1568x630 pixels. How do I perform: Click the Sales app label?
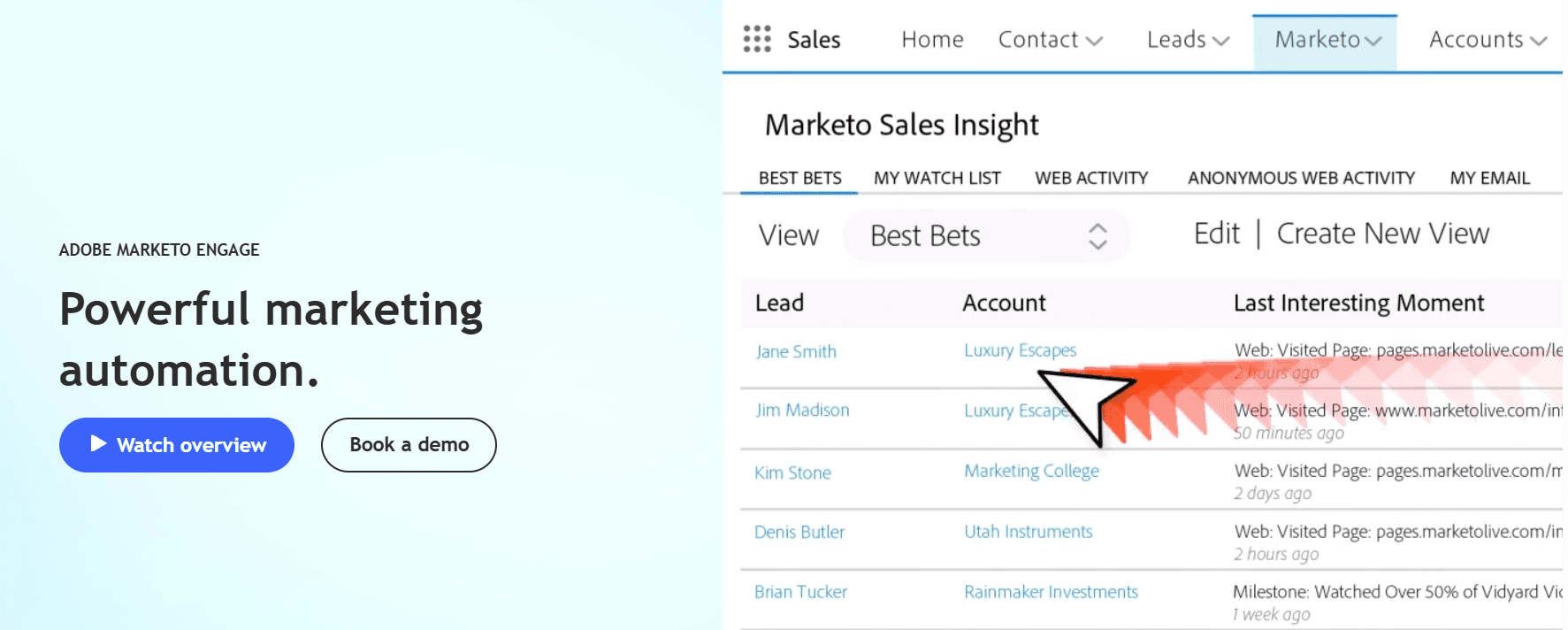click(815, 40)
